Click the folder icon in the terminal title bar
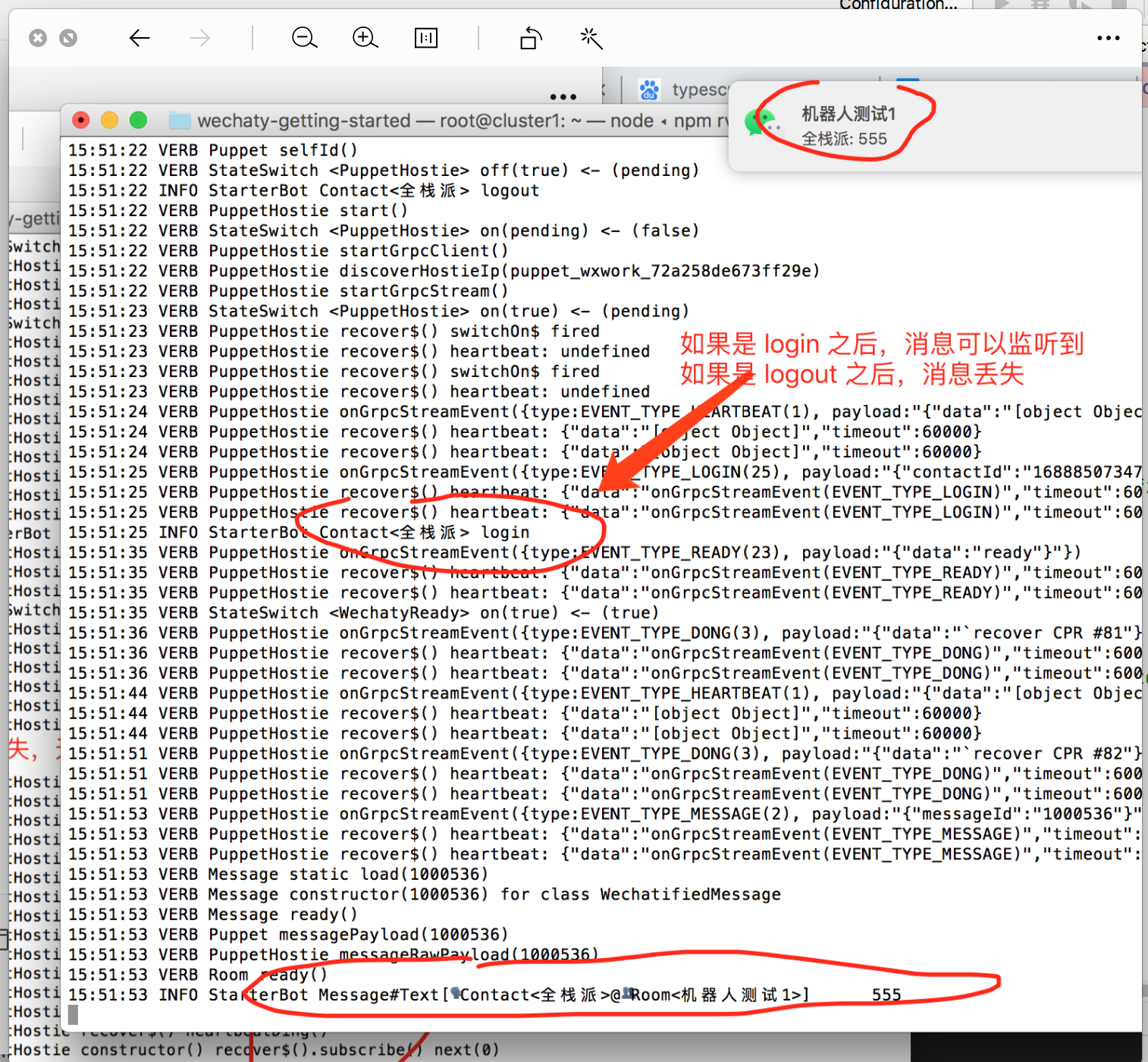This screenshot has height=1062, width=1148. click(x=179, y=120)
